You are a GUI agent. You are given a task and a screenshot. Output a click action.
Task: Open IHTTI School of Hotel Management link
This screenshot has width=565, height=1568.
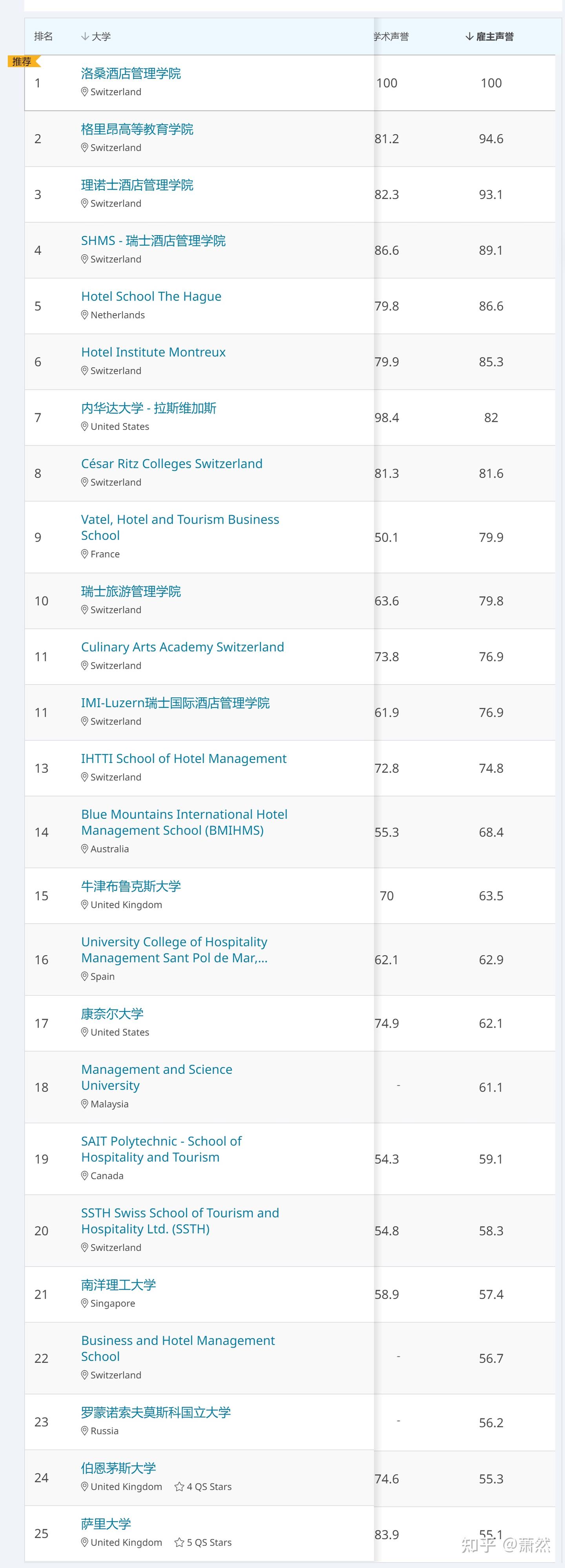pyautogui.click(x=184, y=758)
